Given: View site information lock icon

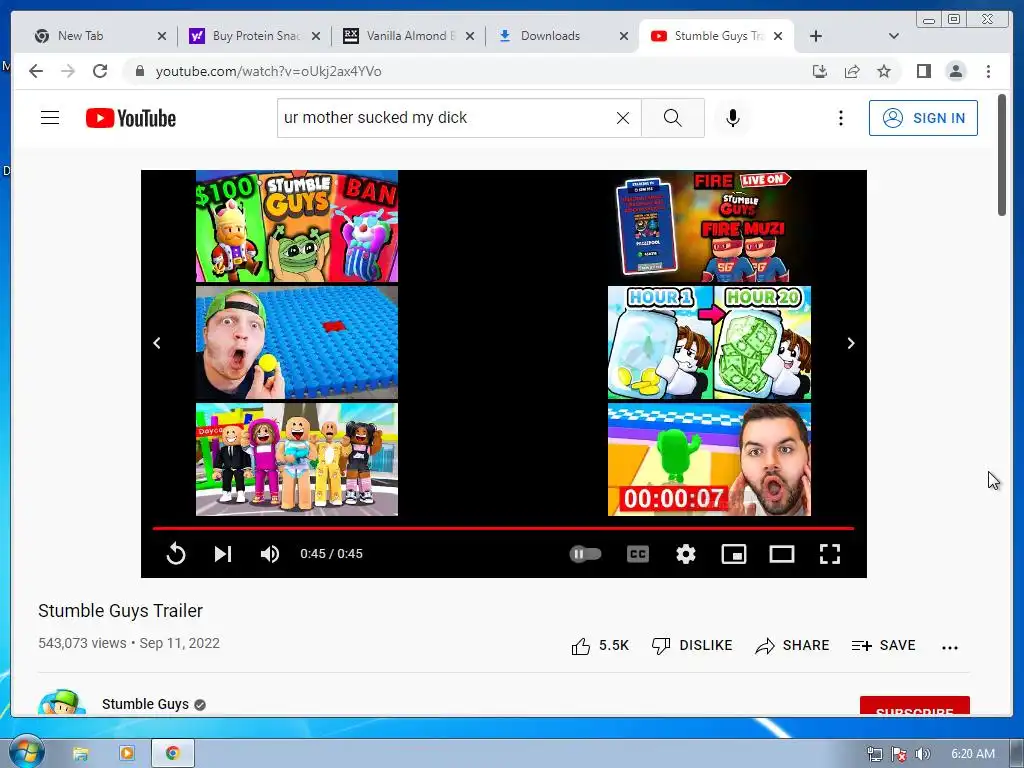Looking at the screenshot, I should click(139, 71).
